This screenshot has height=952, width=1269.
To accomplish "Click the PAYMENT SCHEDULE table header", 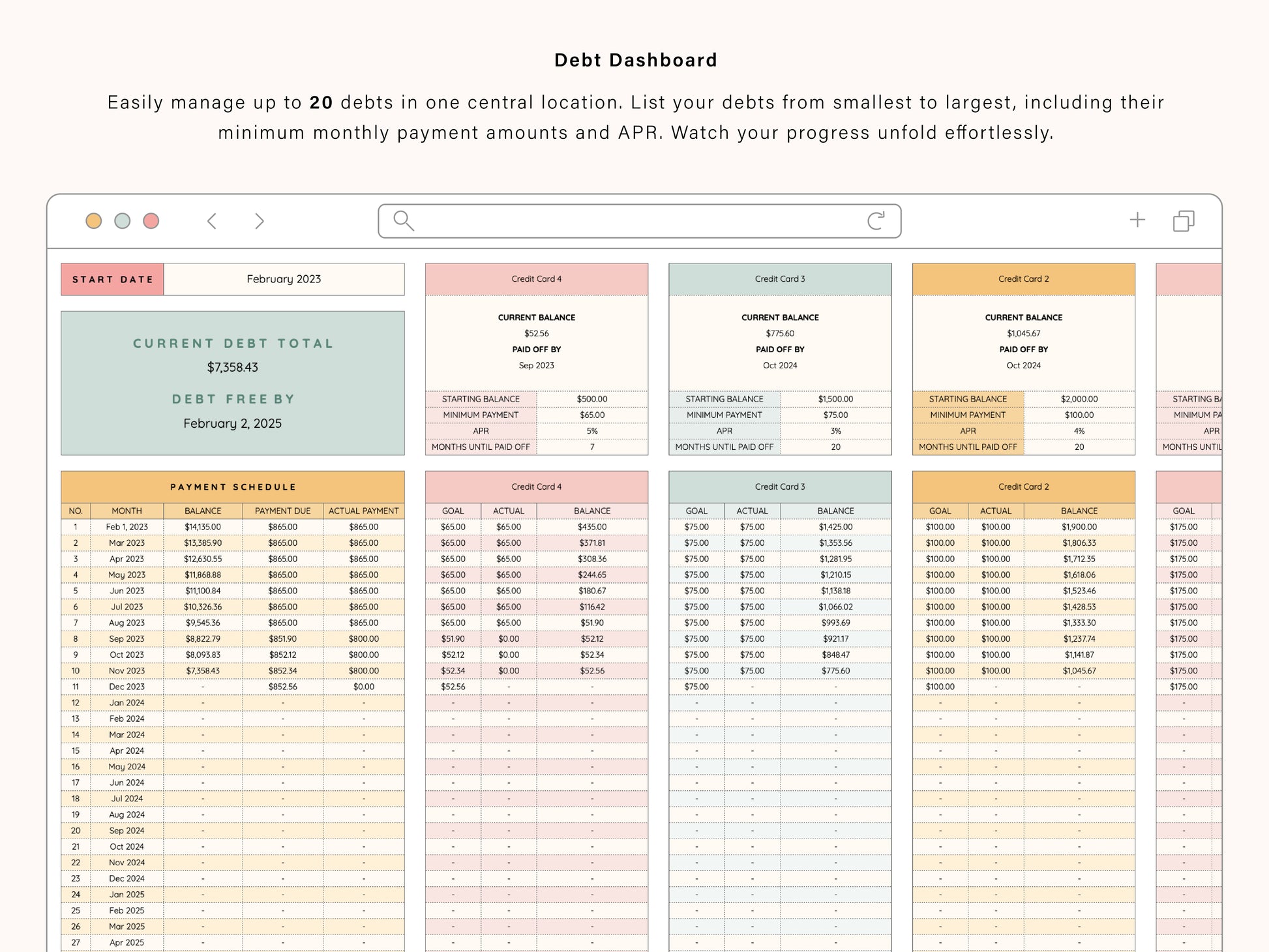I will point(233,487).
